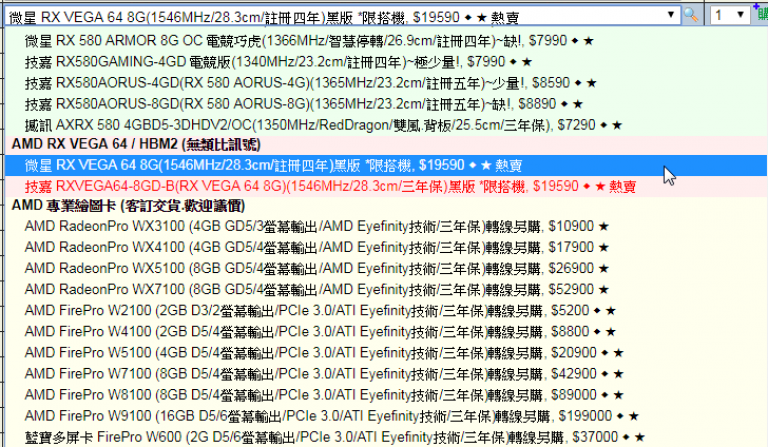Select AMD FirePro W8100 $89000
The width and height of the screenshot is (768, 447).
point(386,395)
